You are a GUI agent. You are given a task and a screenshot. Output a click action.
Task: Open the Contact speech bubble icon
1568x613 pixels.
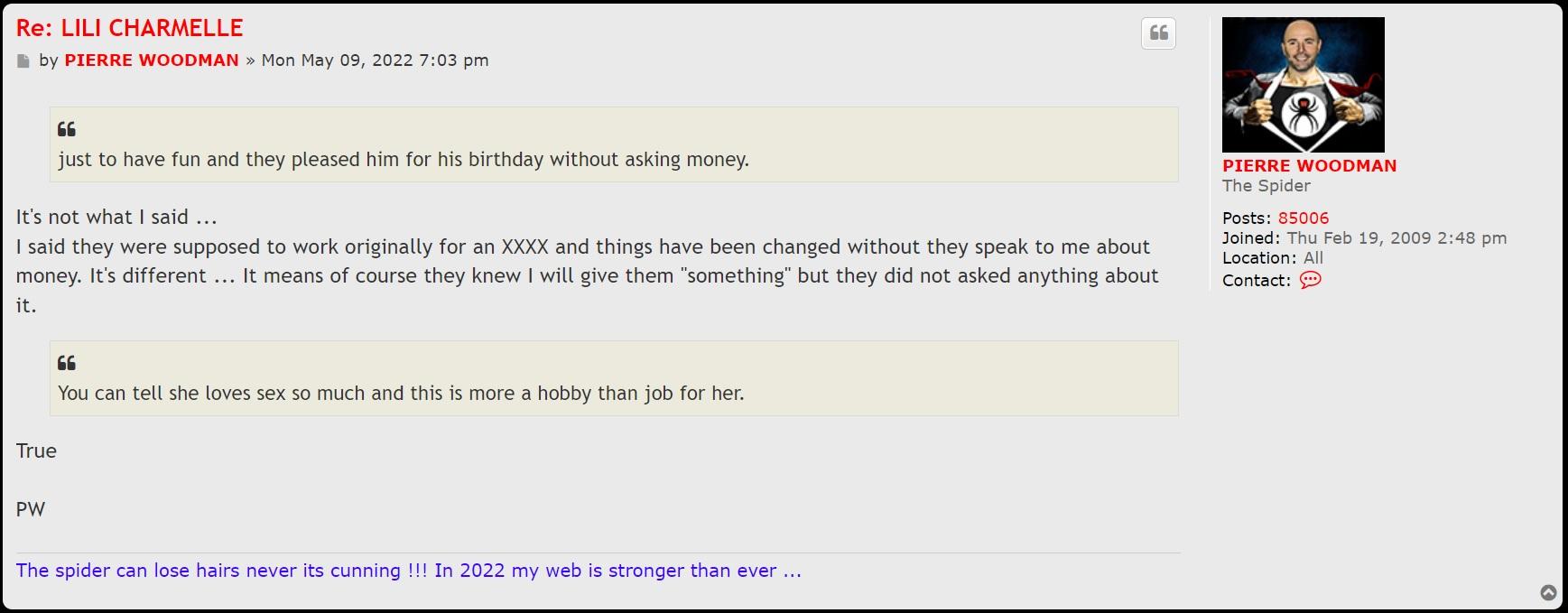[1310, 281]
